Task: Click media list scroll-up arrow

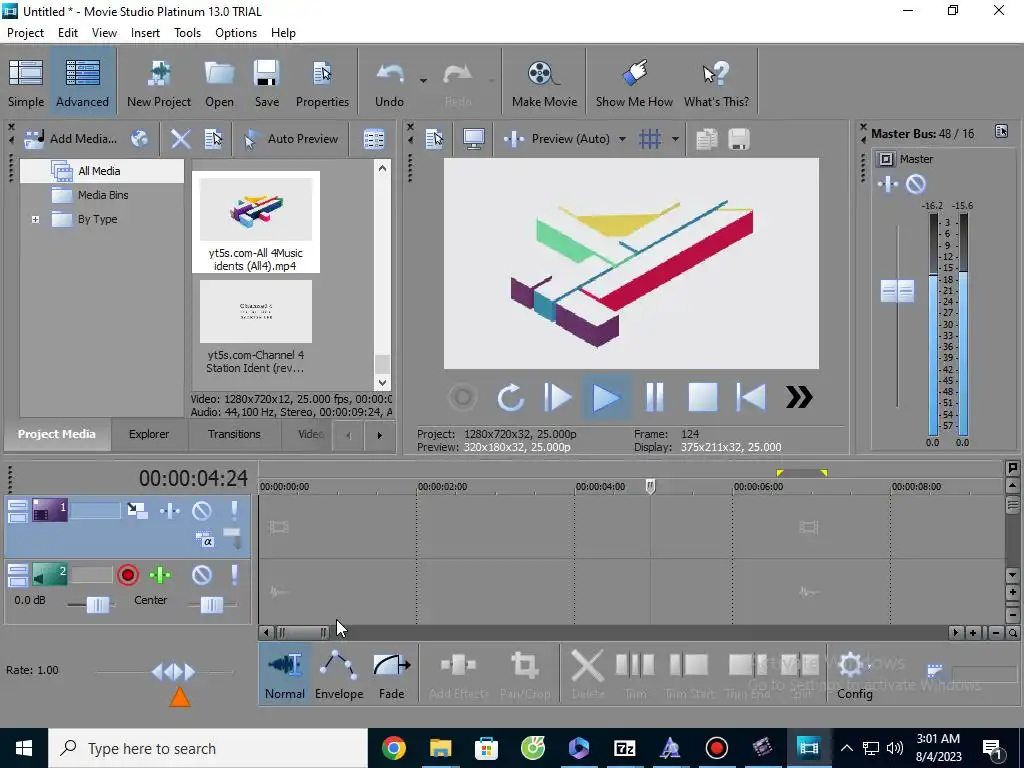Action: click(382, 168)
